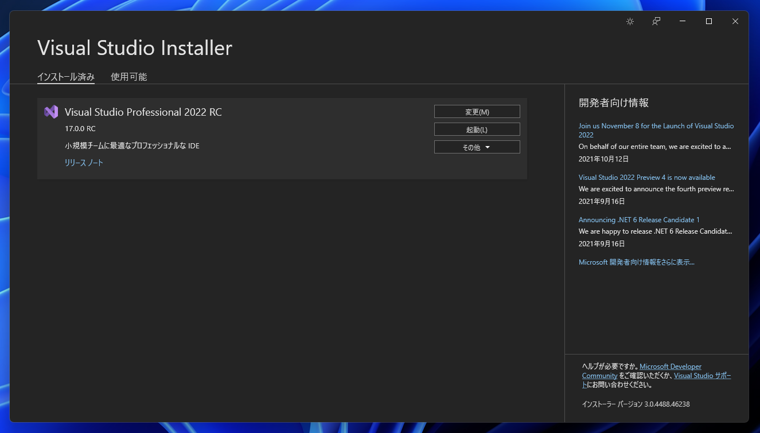Image resolution: width=760 pixels, height=433 pixels.
Task: Select the 'Visual Studio Professional 2022 RC' title text
Action: coord(143,112)
